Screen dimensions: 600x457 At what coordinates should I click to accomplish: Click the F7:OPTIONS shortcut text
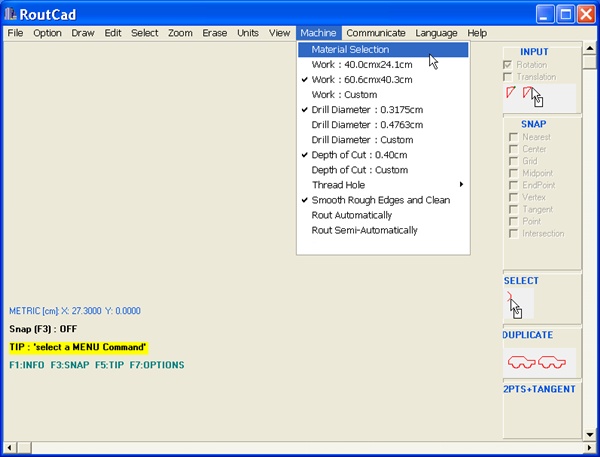(157, 365)
